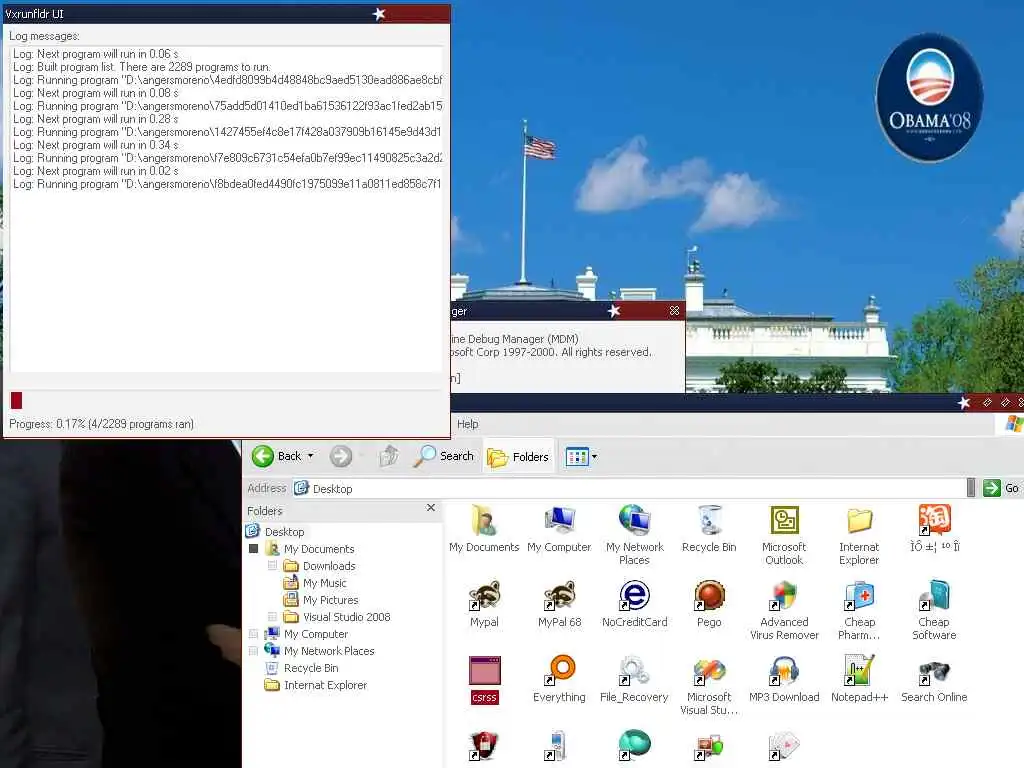
Task: Toggle the Folders pane button
Action: [519, 456]
